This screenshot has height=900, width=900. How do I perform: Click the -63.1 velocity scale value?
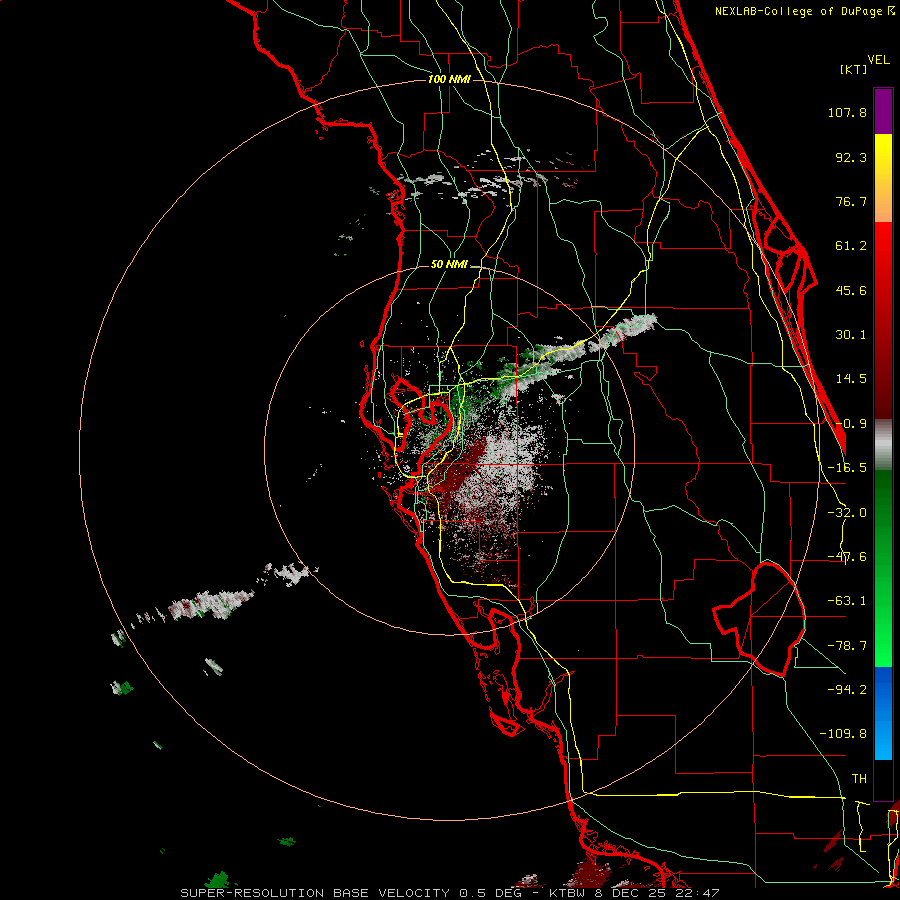[847, 601]
